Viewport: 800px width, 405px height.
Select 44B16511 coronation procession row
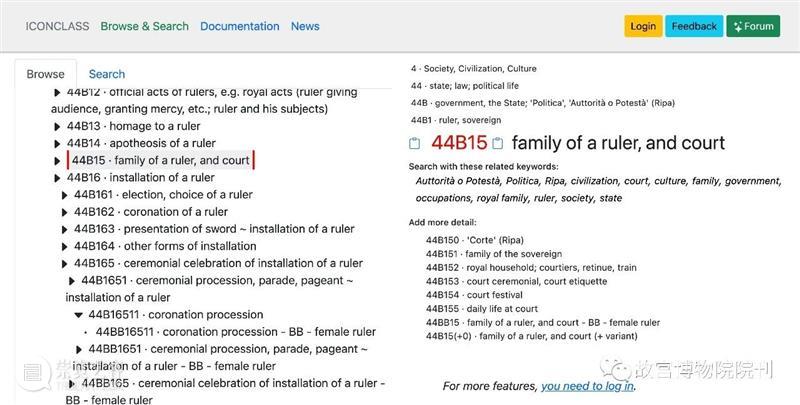click(x=176, y=314)
